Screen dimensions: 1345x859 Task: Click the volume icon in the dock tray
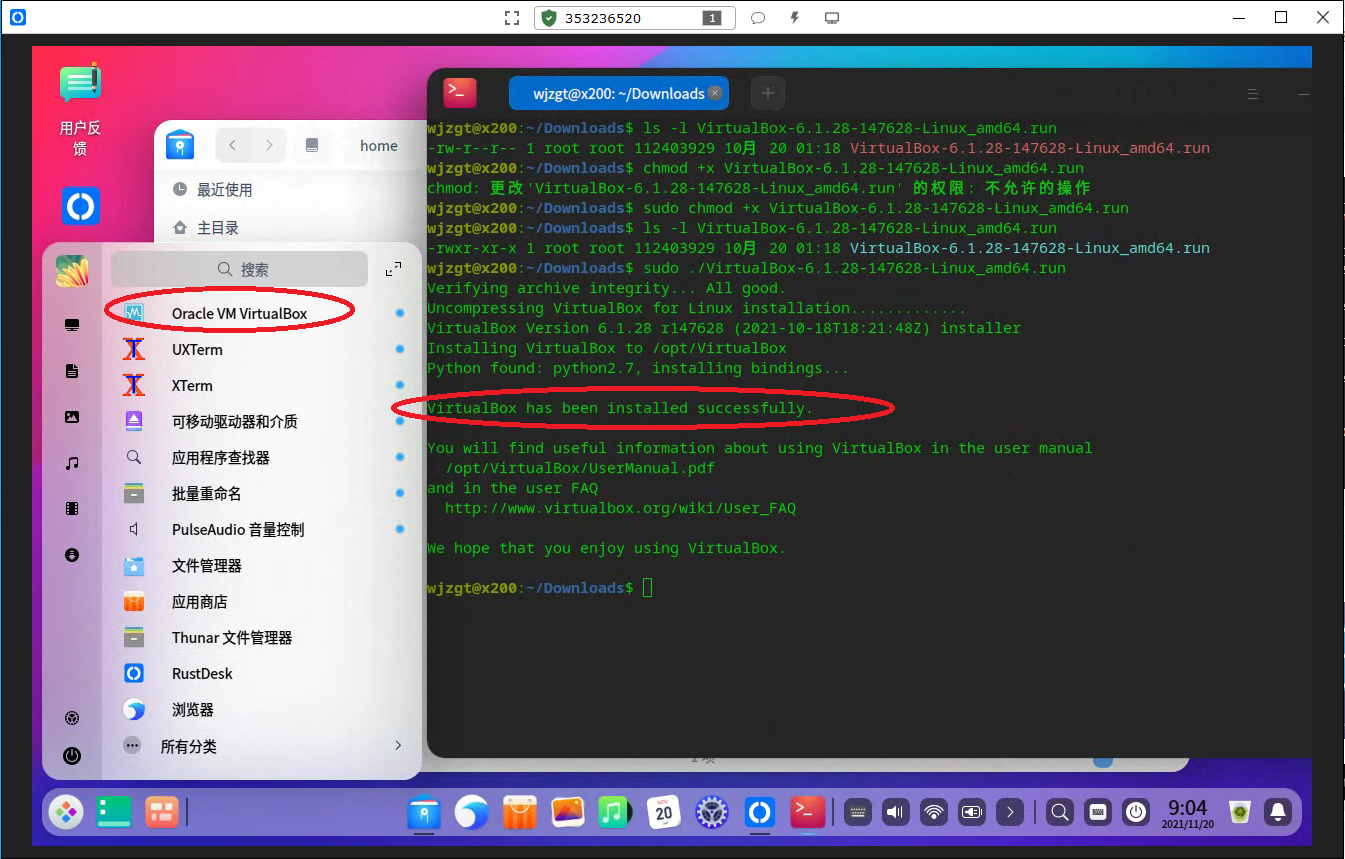pyautogui.click(x=895, y=812)
